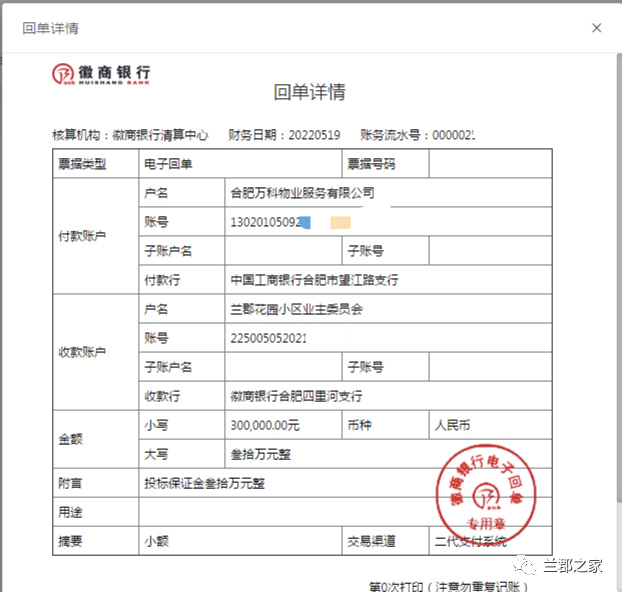Click the 第0次打印 print notice text

point(449,586)
